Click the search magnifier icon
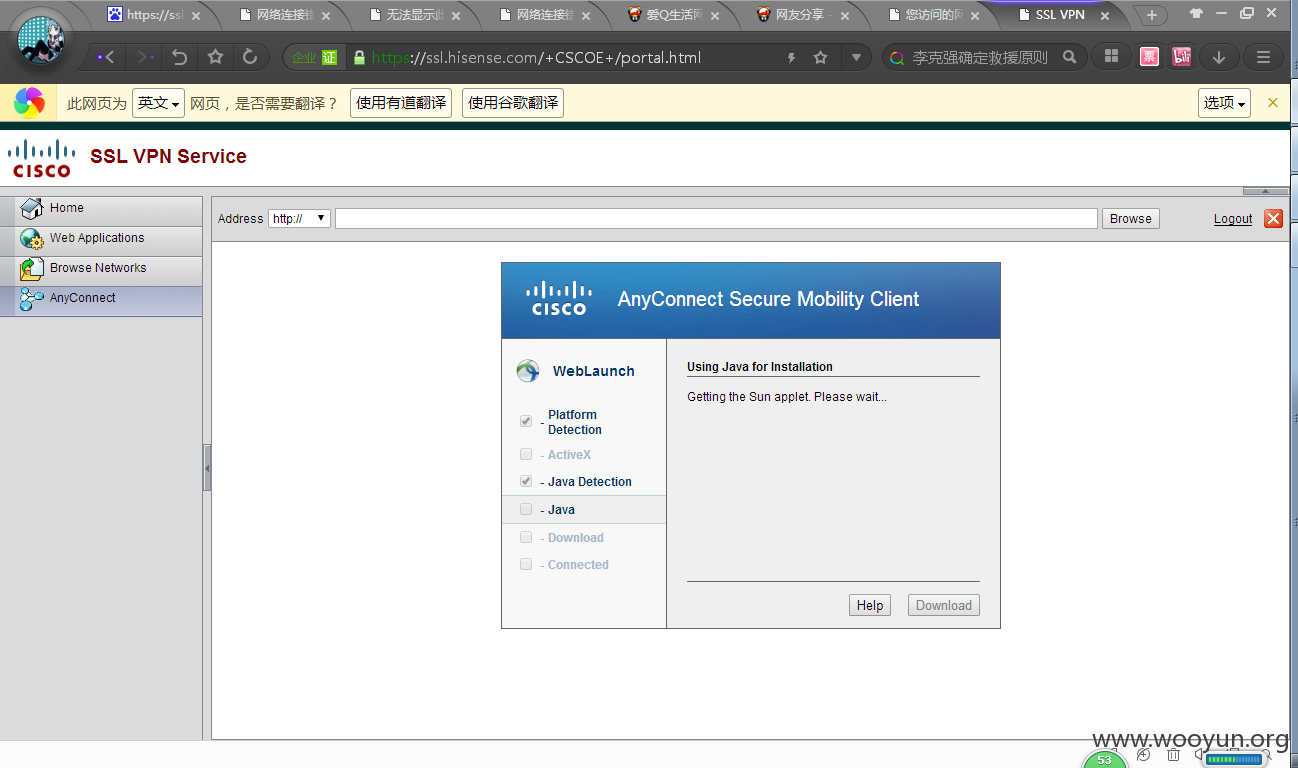 tap(1069, 57)
